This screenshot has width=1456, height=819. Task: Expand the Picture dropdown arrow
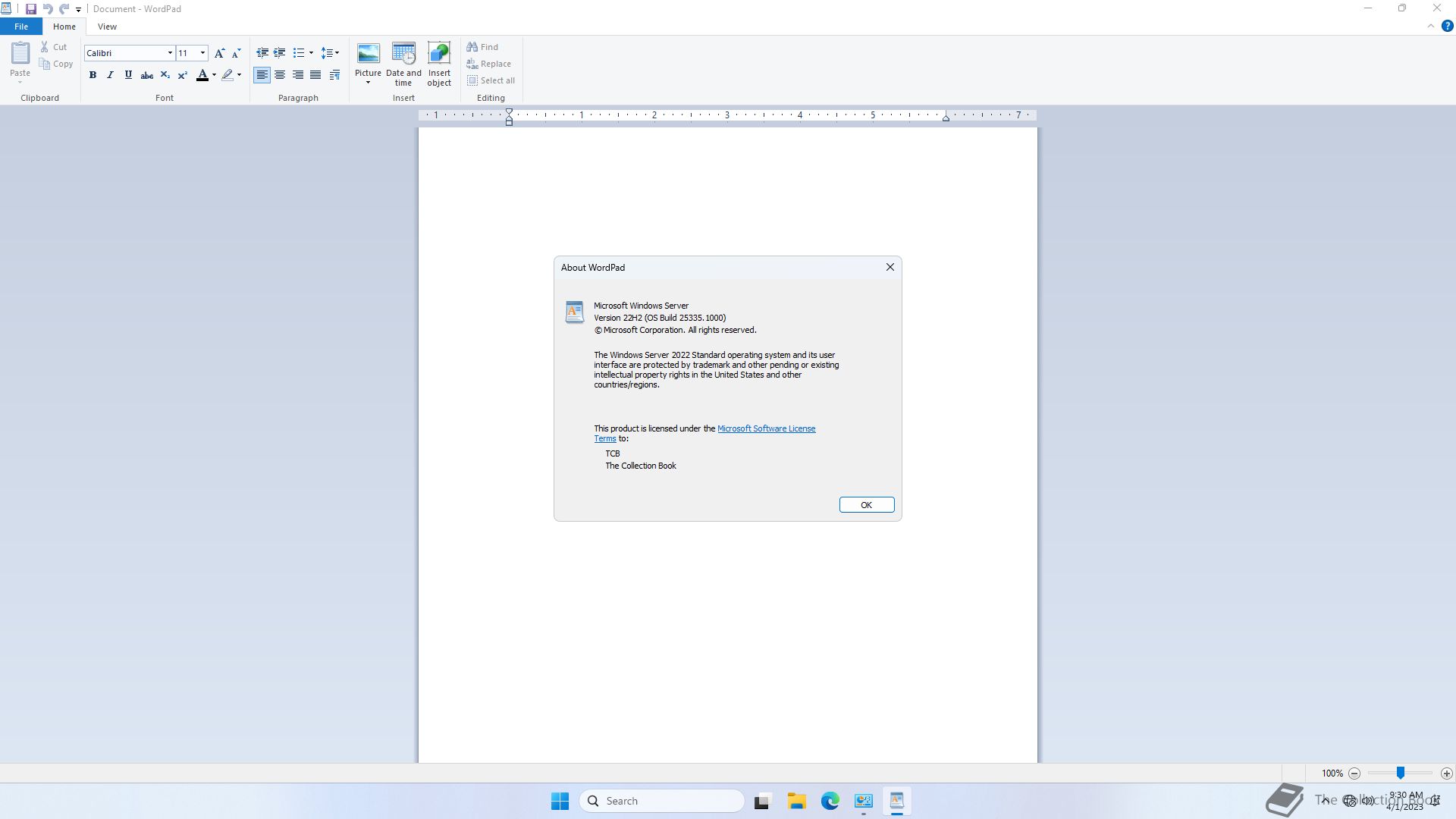tap(368, 82)
